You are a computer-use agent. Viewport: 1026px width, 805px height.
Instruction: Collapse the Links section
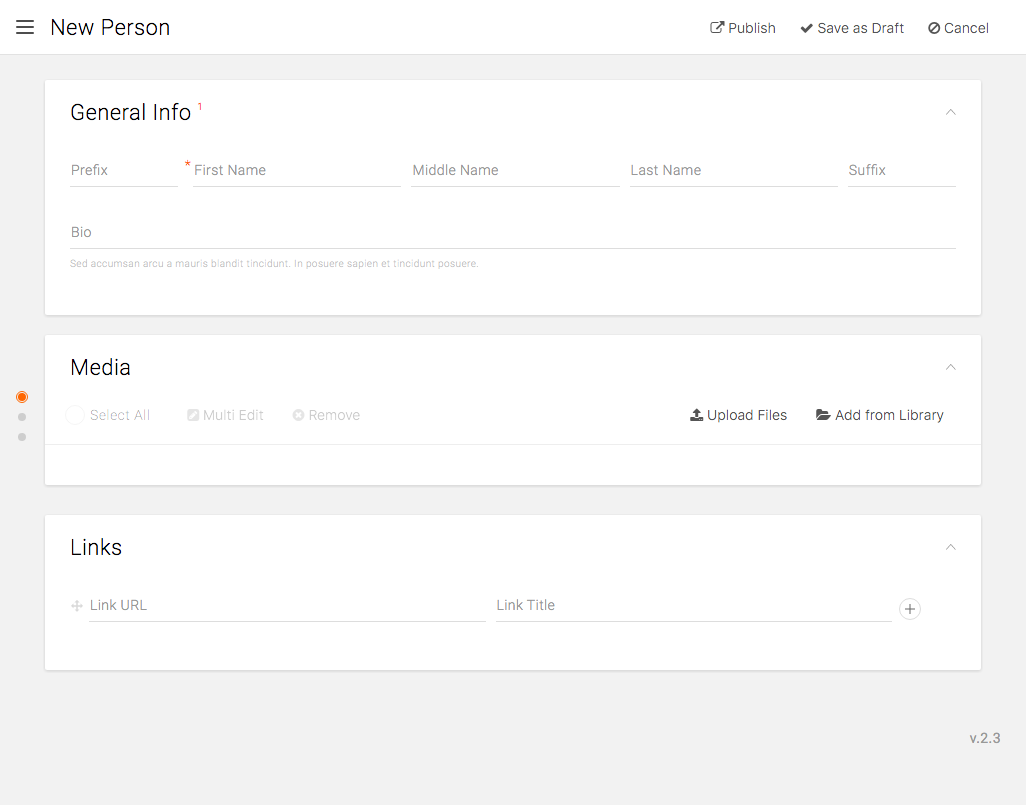click(951, 547)
